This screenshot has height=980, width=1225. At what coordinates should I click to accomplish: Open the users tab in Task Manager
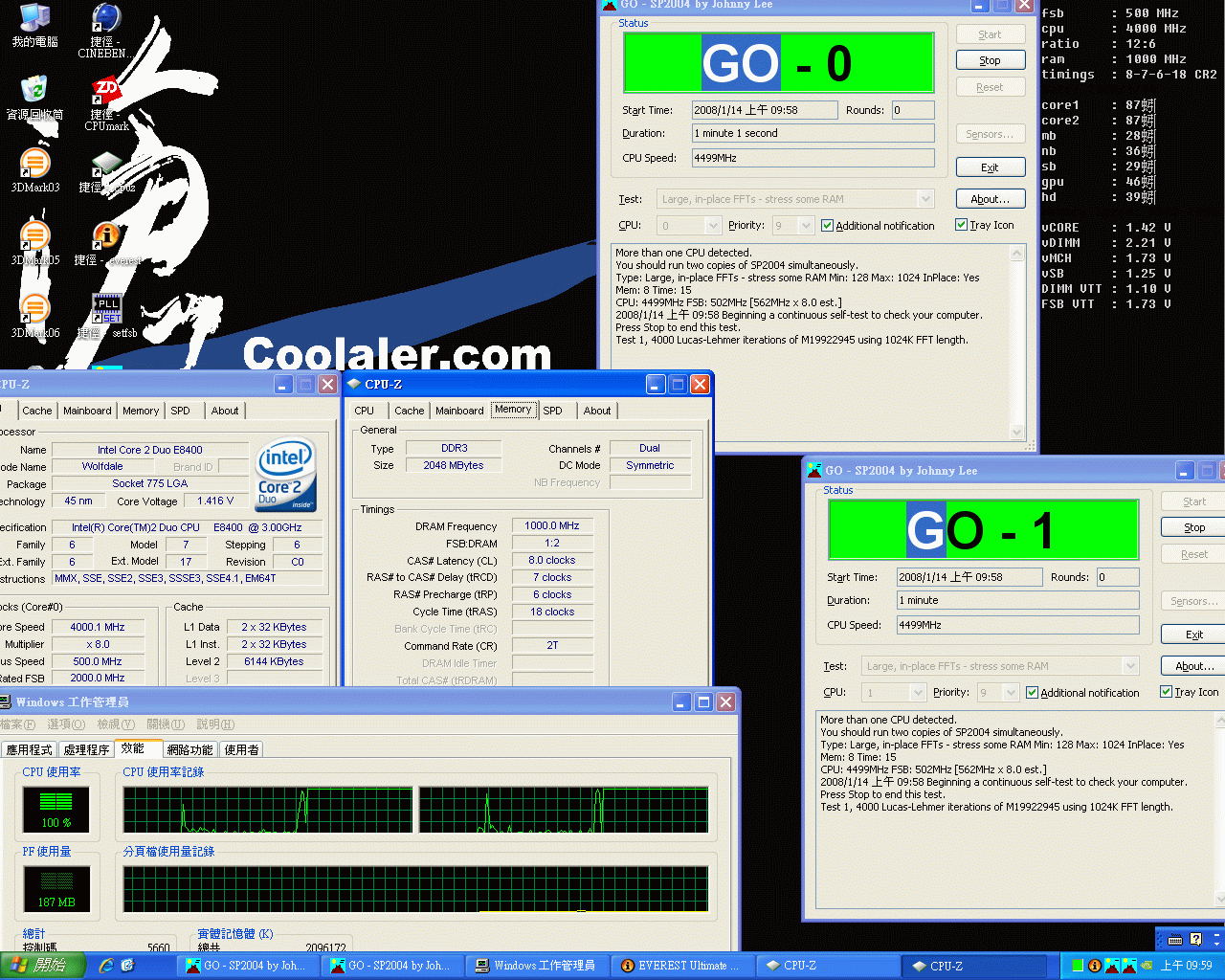click(241, 749)
